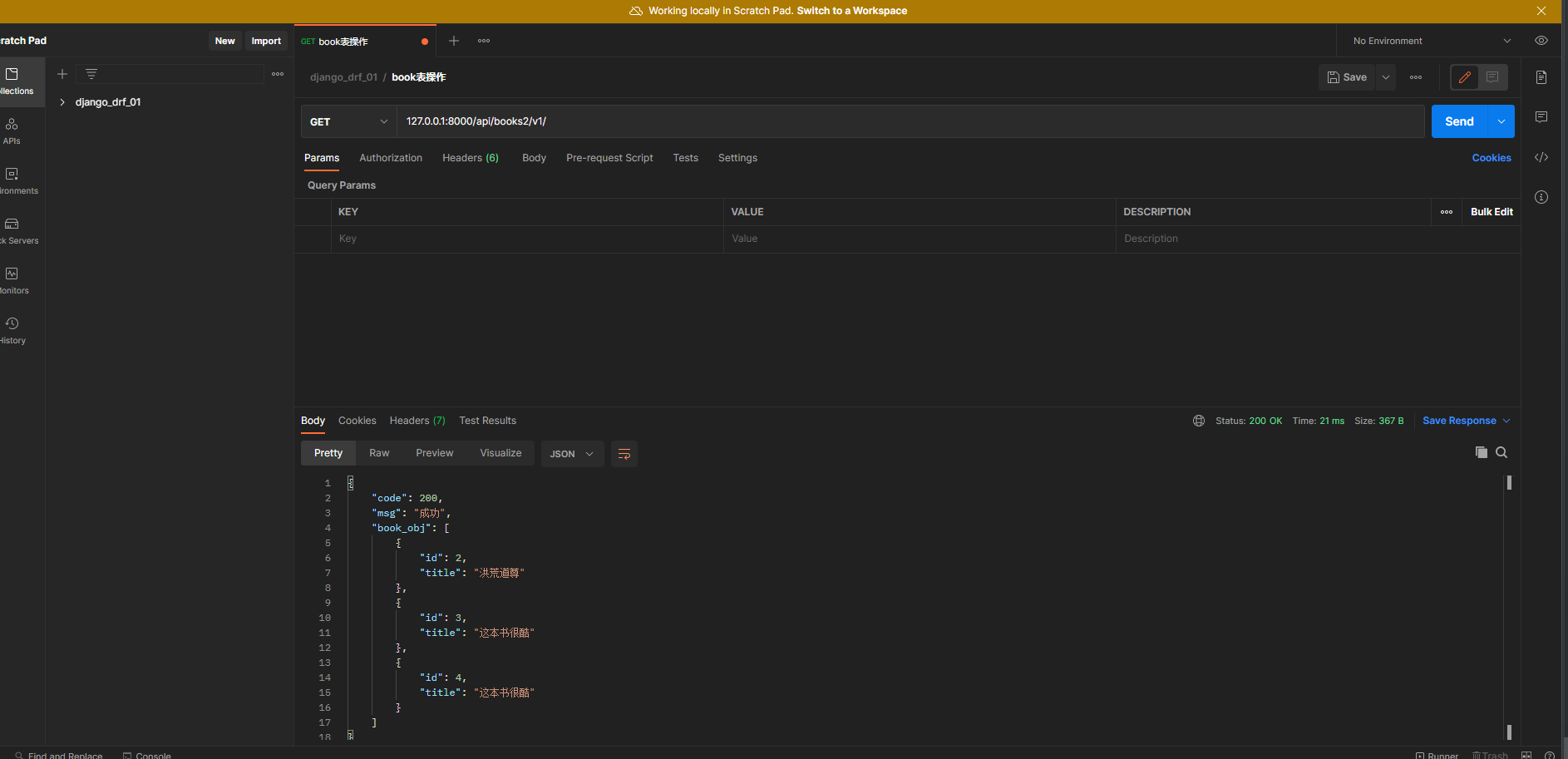Open the No Environment selector
This screenshot has height=759, width=1568.
[x=1432, y=41]
